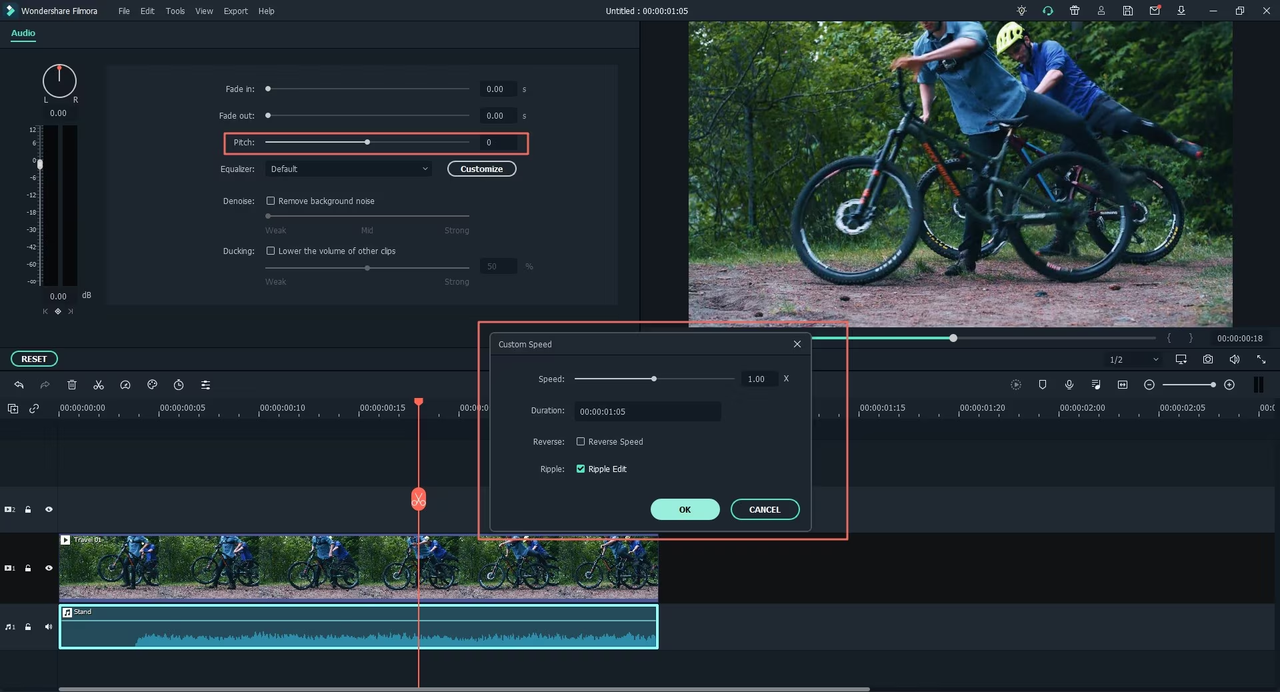
Task: Open the speed gauge tool in timeline toolbar
Action: pyautogui.click(x=125, y=385)
